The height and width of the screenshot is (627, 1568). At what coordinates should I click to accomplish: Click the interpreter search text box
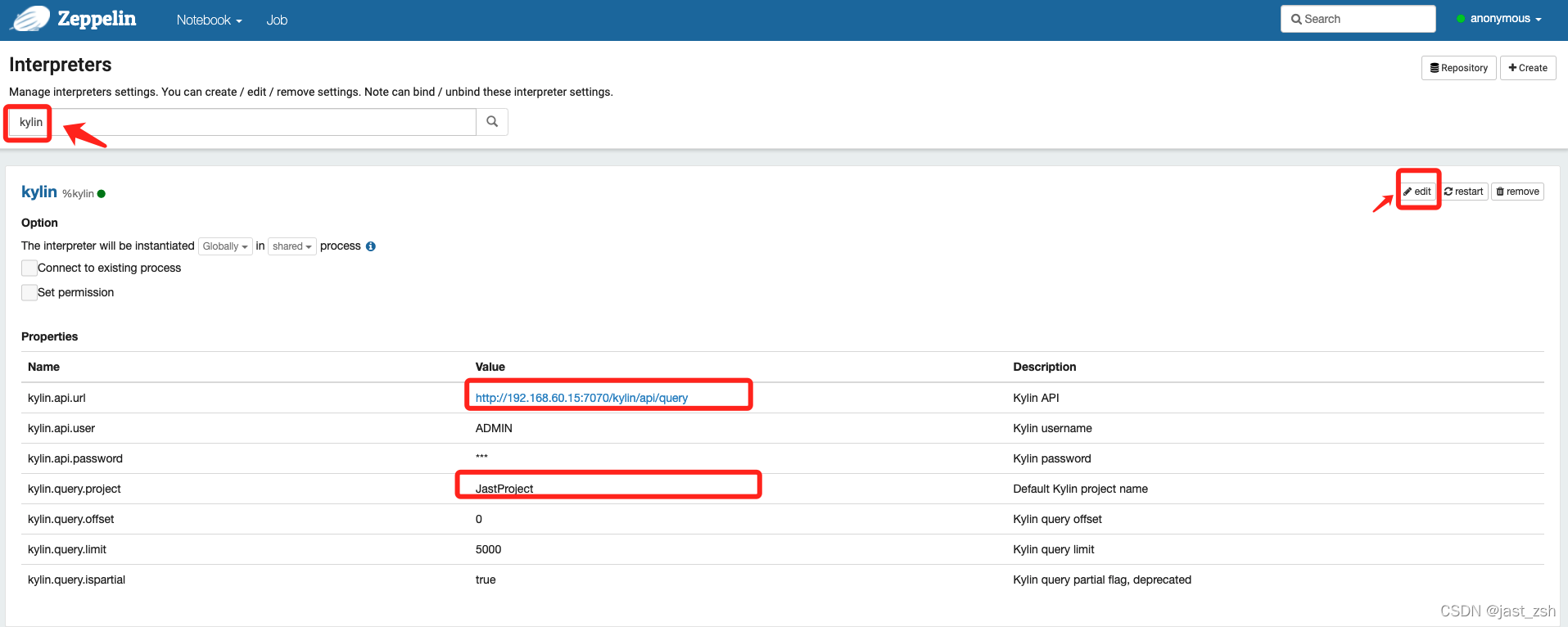242,122
